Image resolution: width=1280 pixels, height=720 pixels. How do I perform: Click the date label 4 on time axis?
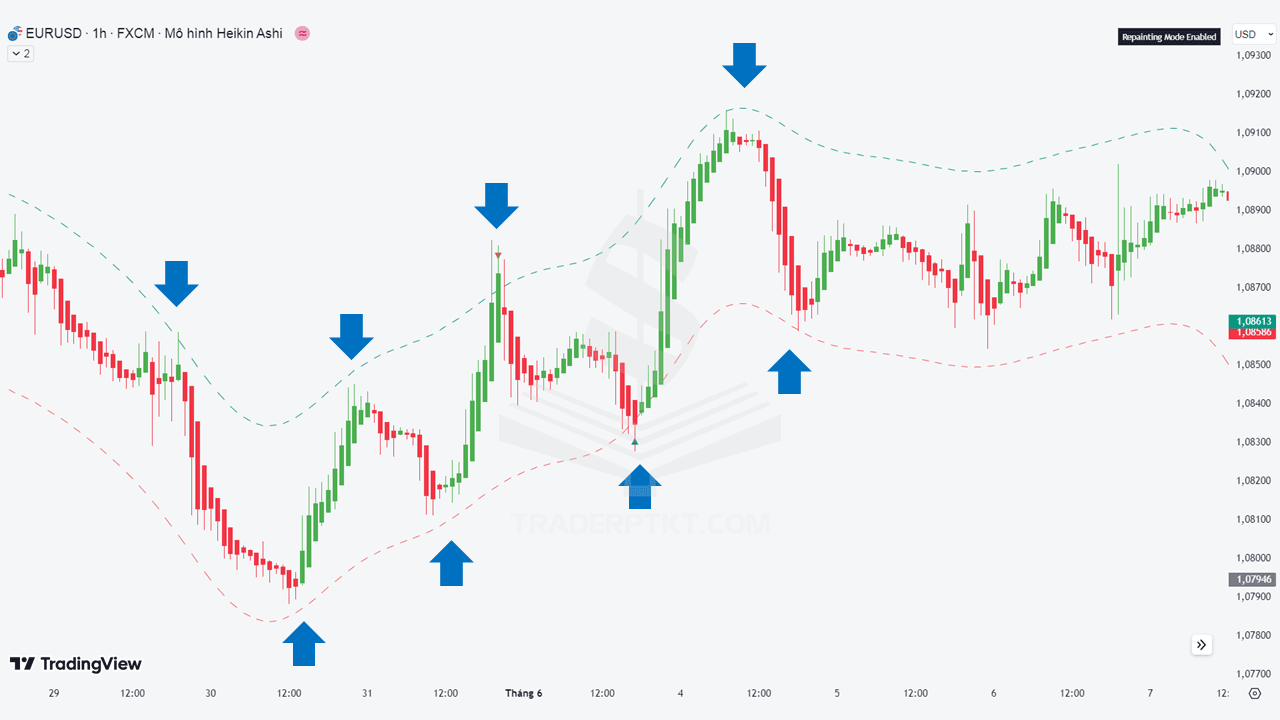pyautogui.click(x=681, y=693)
